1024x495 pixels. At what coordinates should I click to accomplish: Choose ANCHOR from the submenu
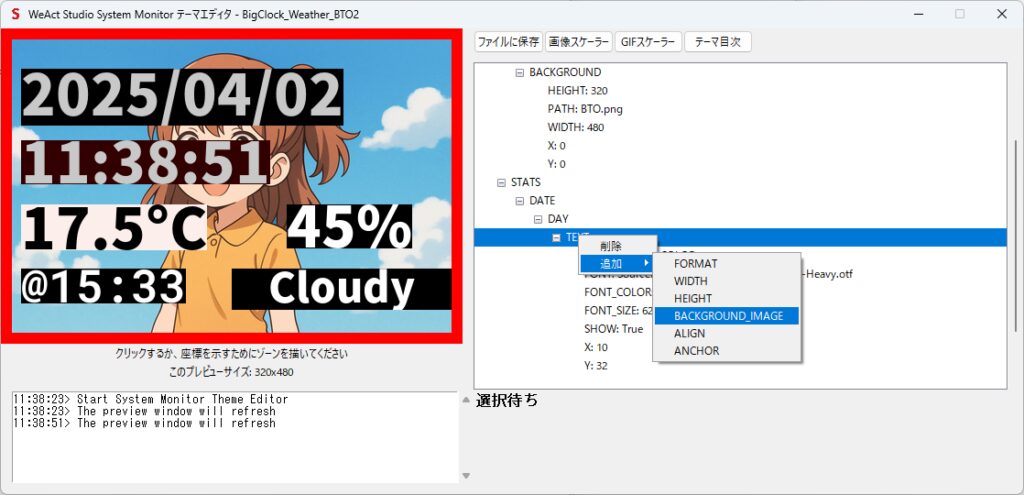click(696, 351)
